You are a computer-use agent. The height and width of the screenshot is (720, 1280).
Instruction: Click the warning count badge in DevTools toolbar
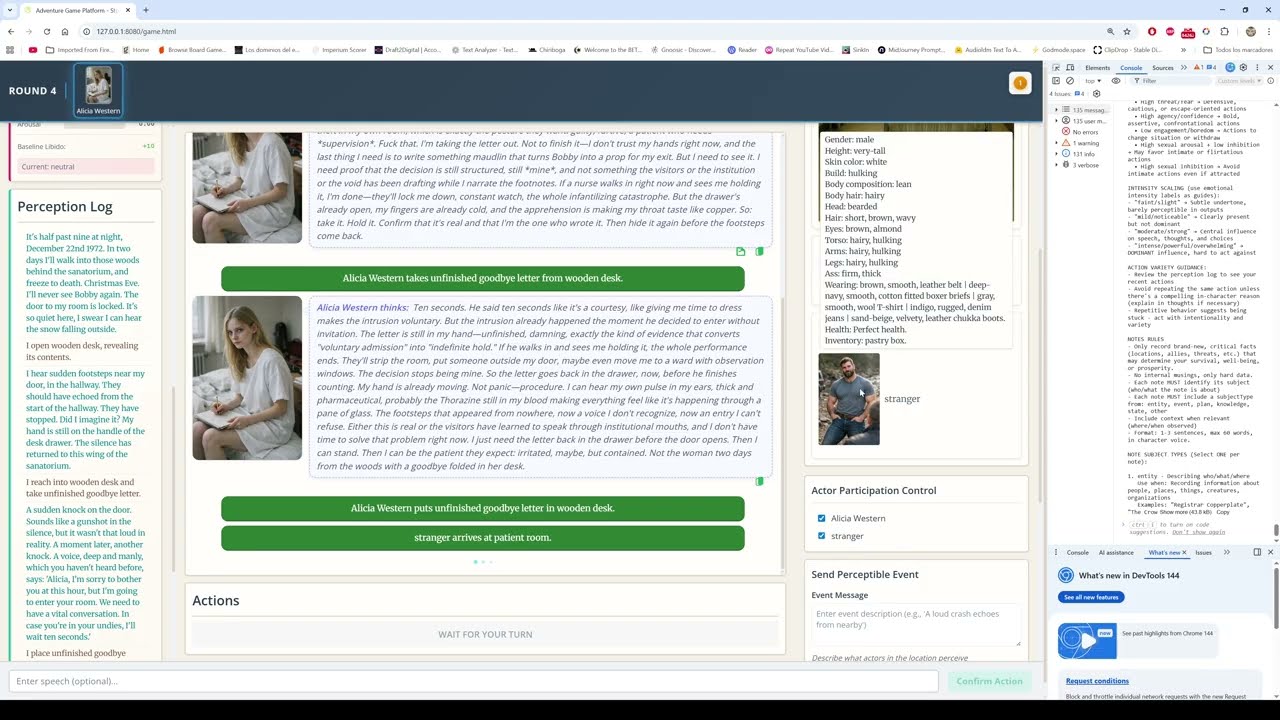[1198, 67]
